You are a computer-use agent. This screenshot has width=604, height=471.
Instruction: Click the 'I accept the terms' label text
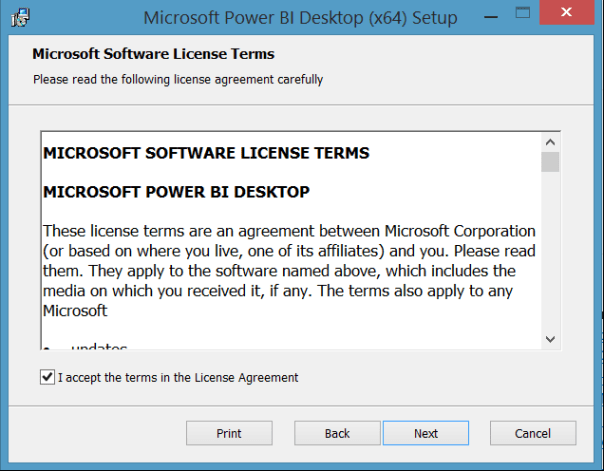[178, 378]
